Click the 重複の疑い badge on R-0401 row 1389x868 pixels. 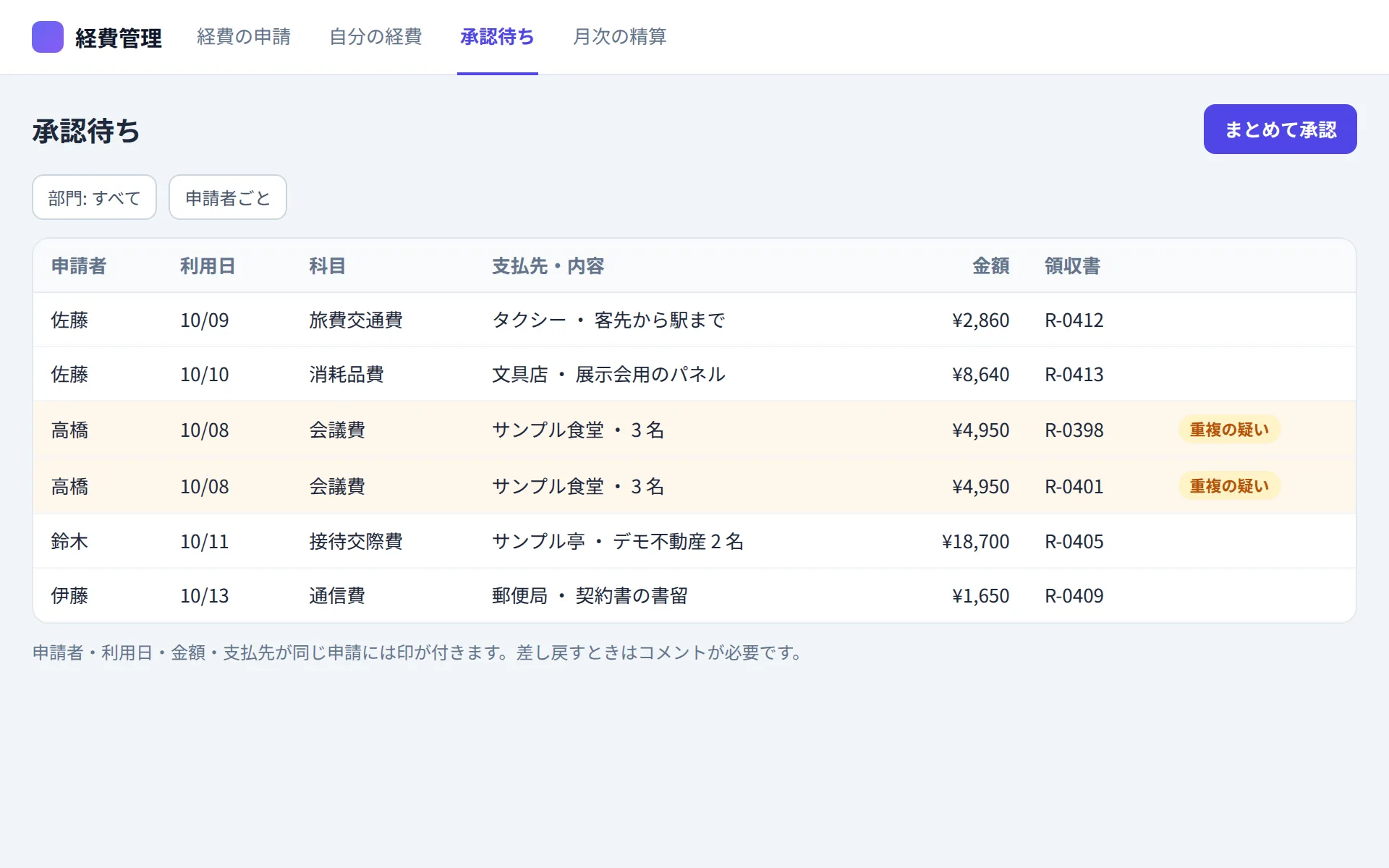tap(1229, 486)
